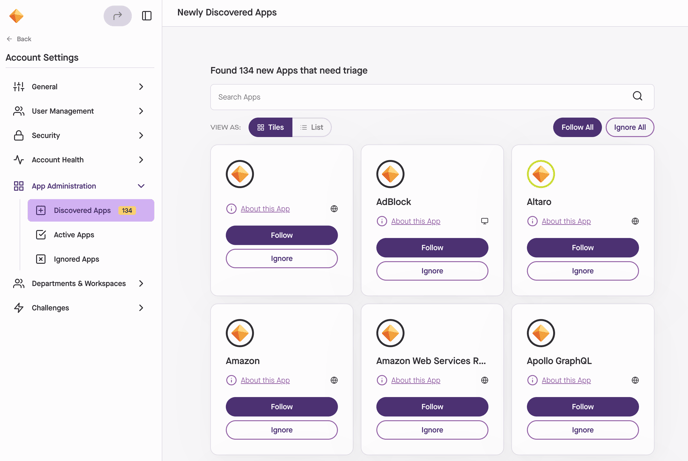Follow the Apollo GraphQL app
Screen dimensions: 688x461
pos(583,407)
